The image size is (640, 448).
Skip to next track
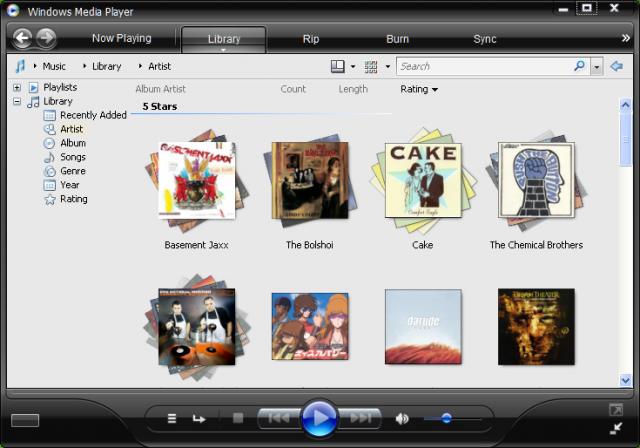pyautogui.click(x=360, y=418)
